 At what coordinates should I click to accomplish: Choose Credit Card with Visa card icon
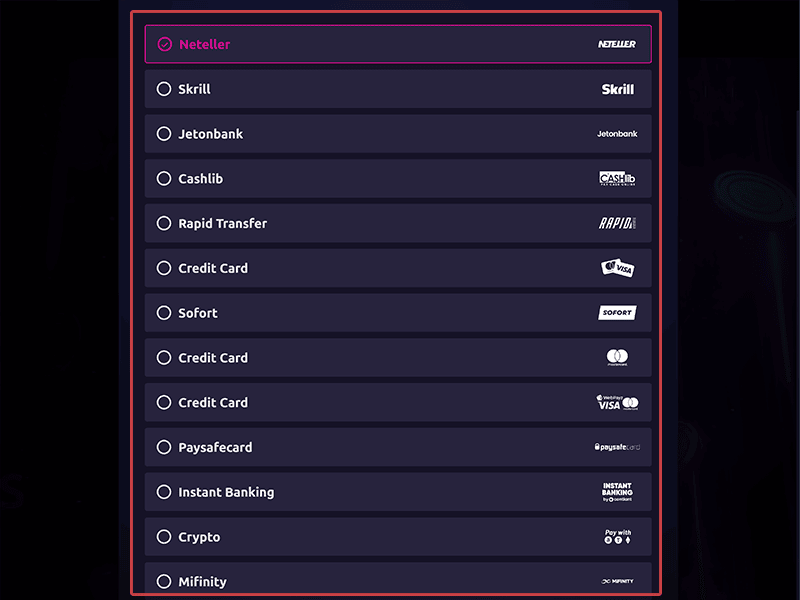pyautogui.click(x=398, y=268)
